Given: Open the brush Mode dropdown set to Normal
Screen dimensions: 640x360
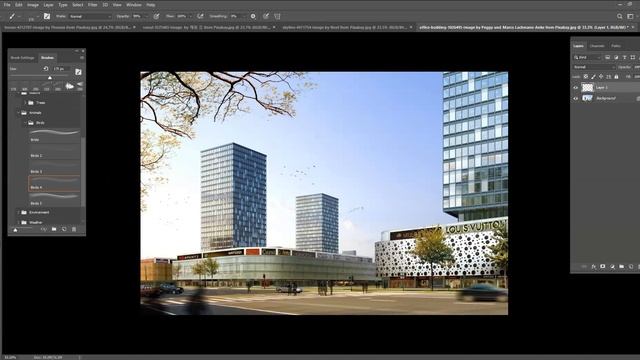Looking at the screenshot, I should point(90,16).
